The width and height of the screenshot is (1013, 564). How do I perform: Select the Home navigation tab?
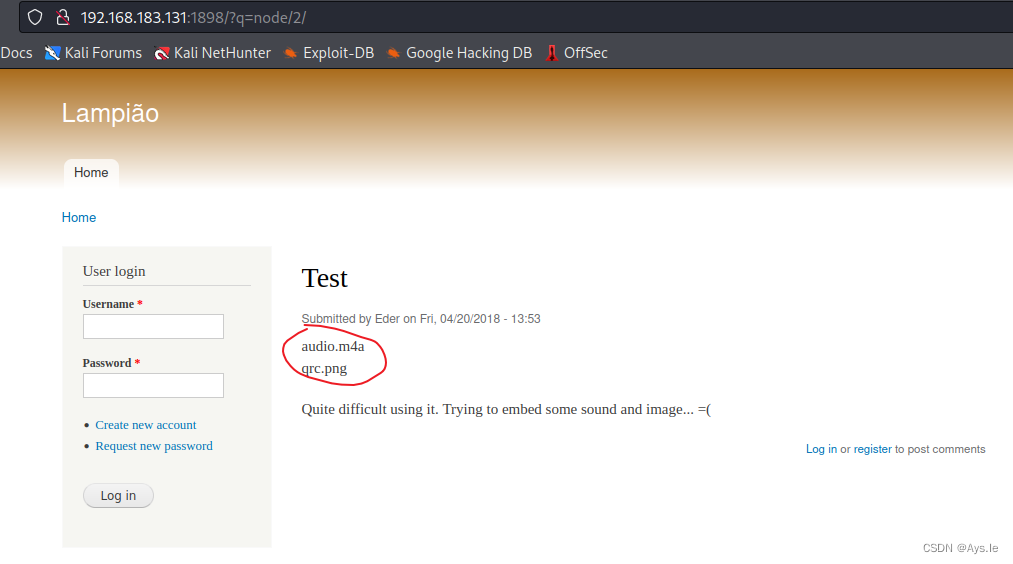91,172
